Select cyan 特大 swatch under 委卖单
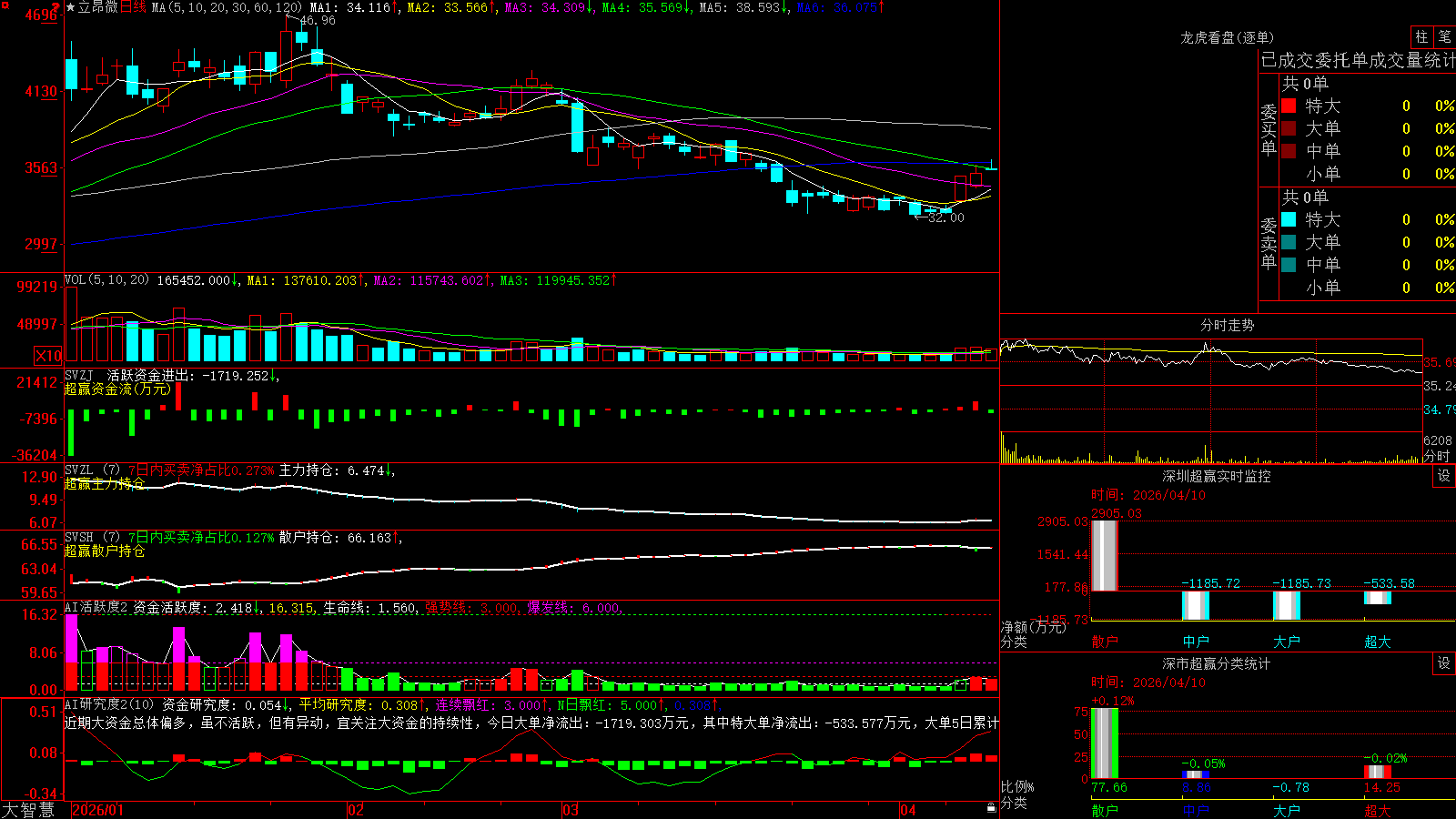The height and width of the screenshot is (819, 1456). pyautogui.click(x=1289, y=219)
